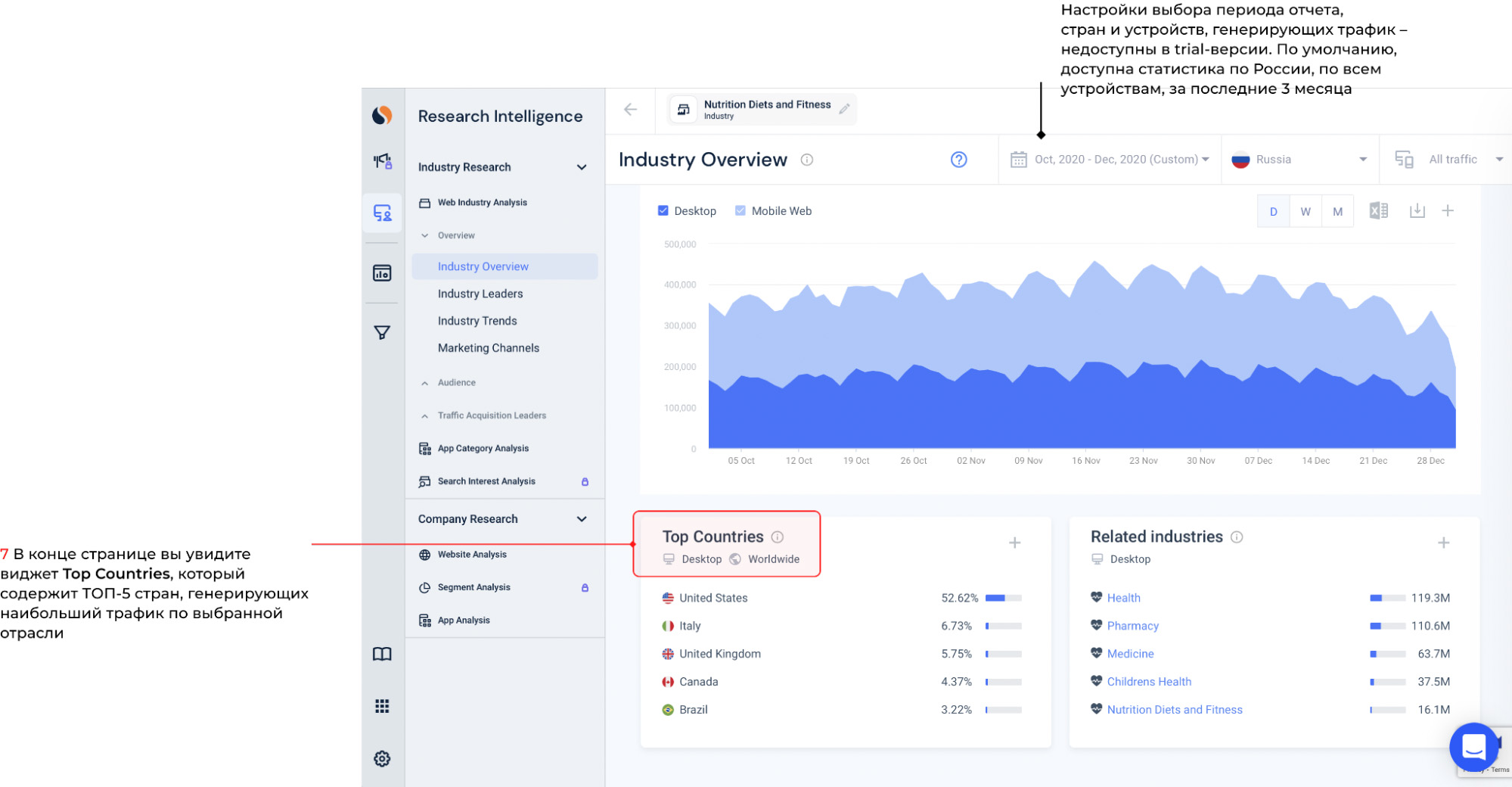Open the Research Intelligence sidebar icon

pos(382,213)
